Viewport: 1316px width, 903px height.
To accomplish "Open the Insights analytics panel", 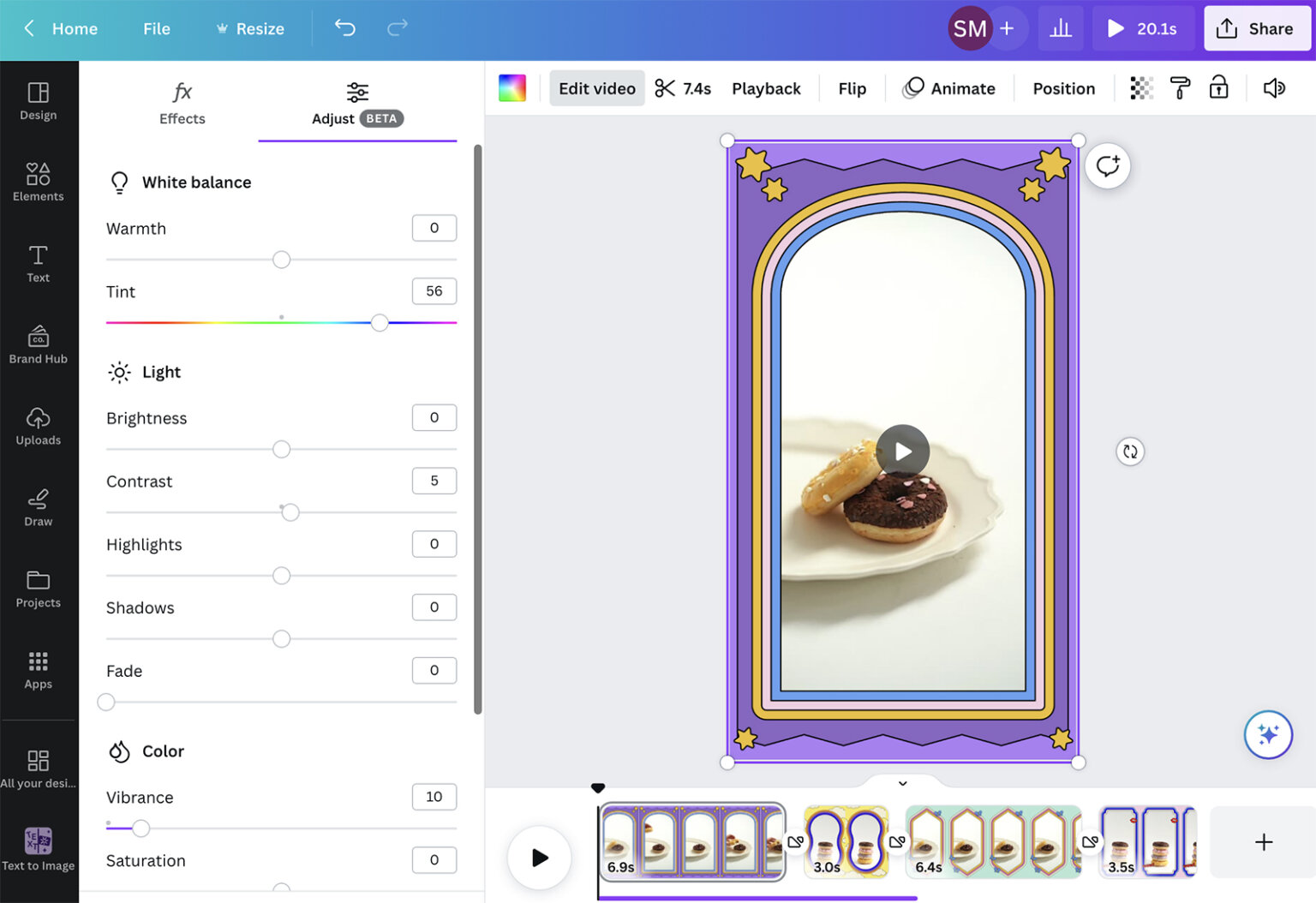I will (x=1061, y=27).
